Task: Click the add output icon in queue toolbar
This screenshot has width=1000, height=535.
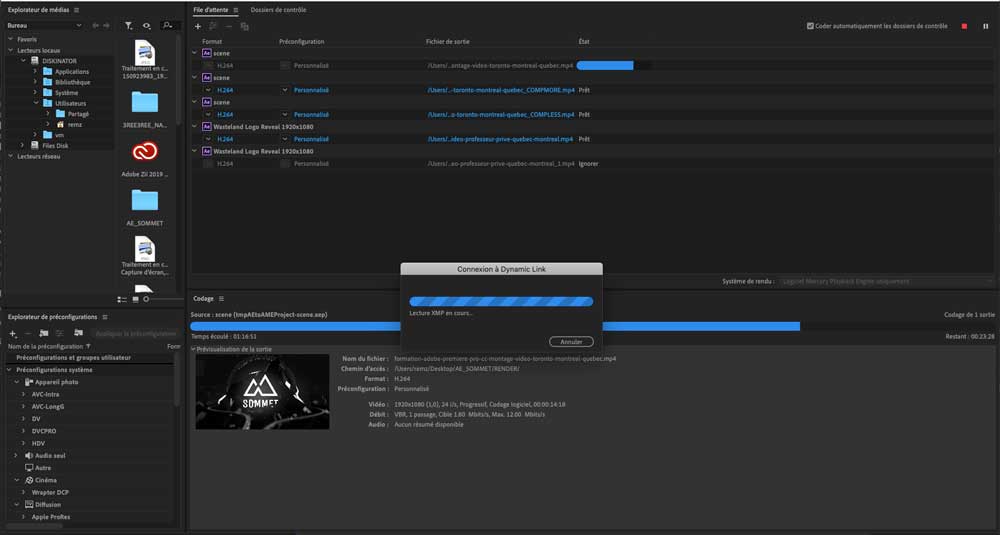Action: [213, 26]
